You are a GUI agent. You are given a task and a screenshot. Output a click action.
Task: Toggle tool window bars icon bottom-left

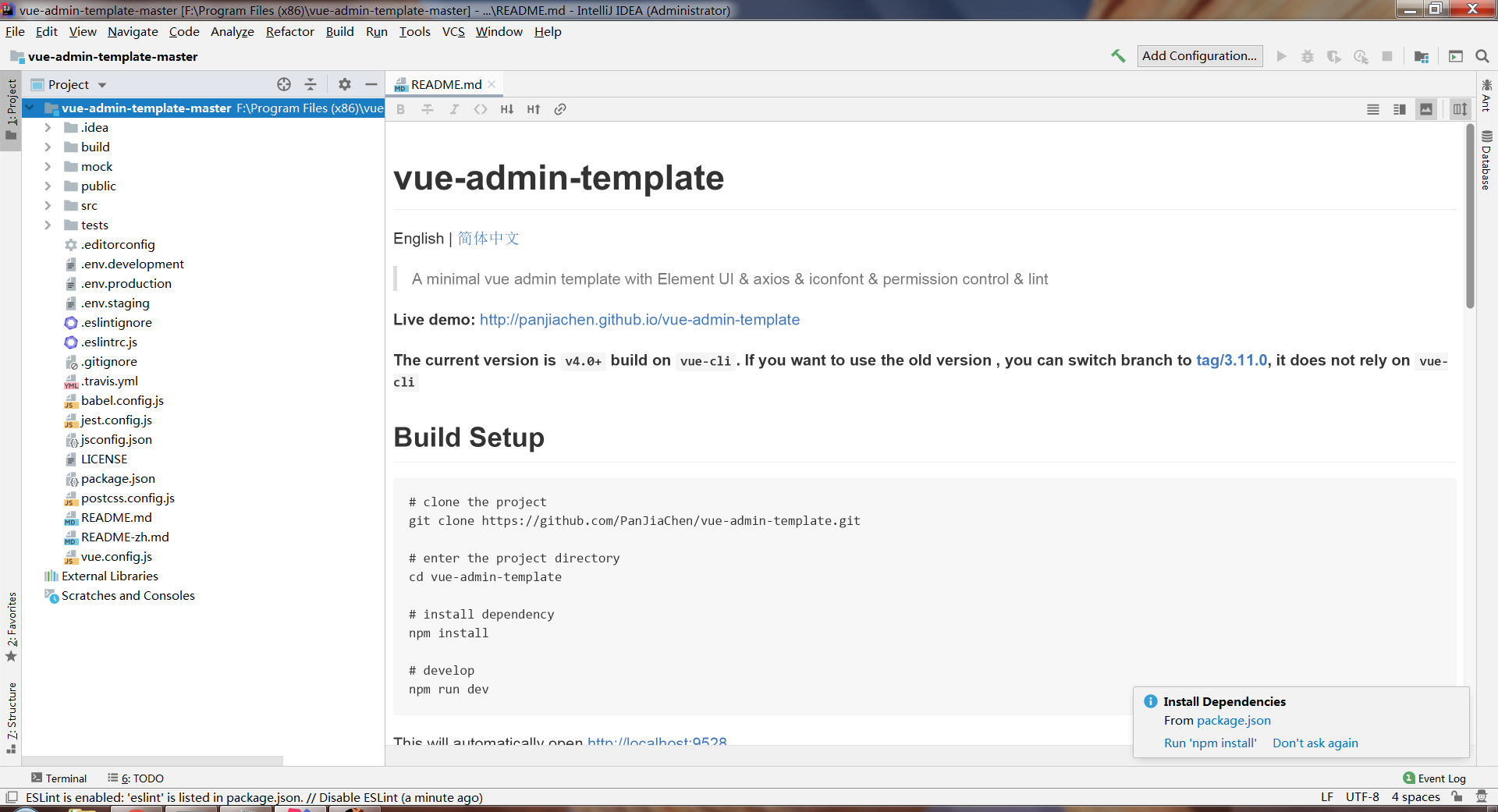click(x=12, y=797)
